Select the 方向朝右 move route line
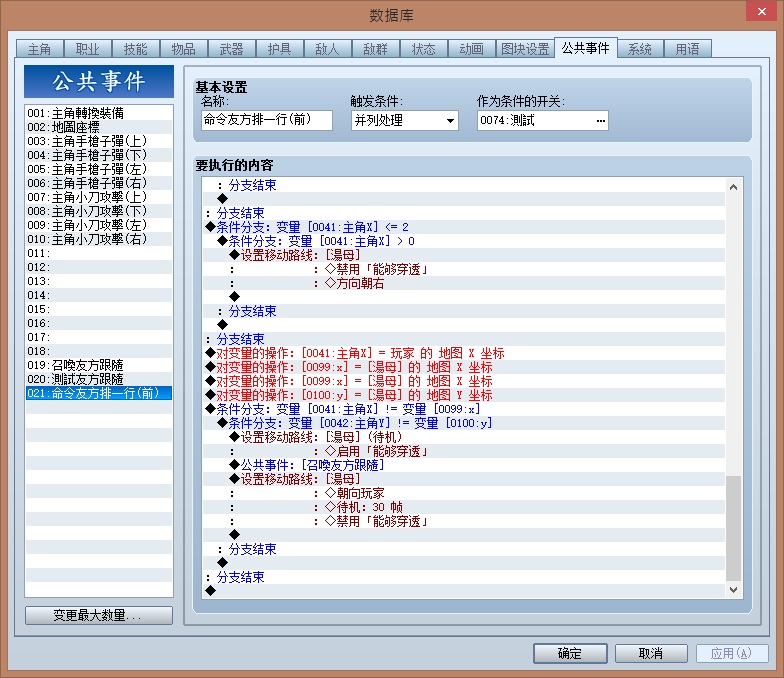784x678 pixels. click(x=464, y=283)
